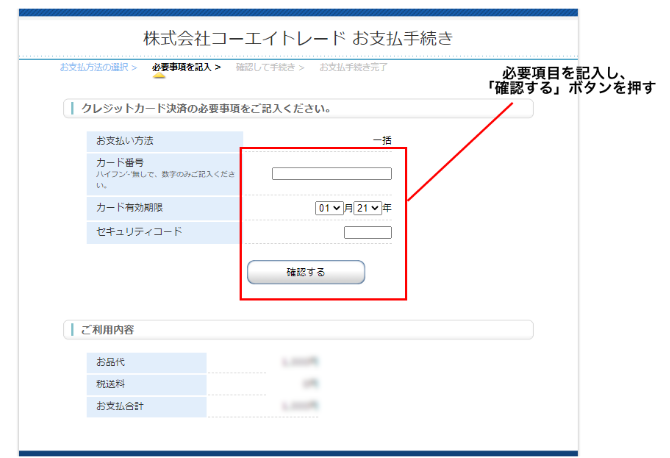Click the お支払合計 row label
670x458 pixels.
pos(120,406)
